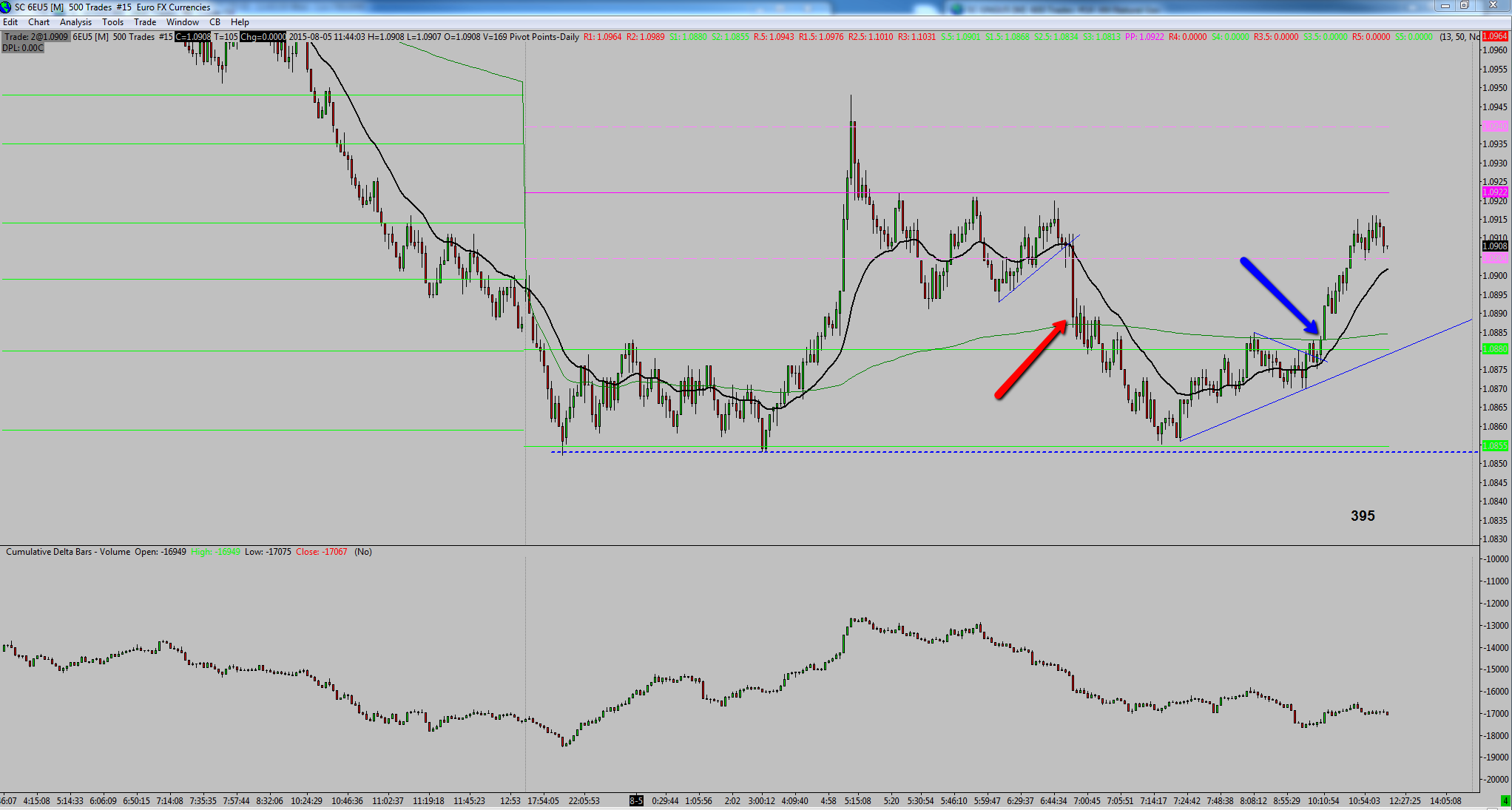This screenshot has height=810, width=1512.
Task: Click the Cumulative Delta Bars - Volume label
Action: tap(68, 552)
